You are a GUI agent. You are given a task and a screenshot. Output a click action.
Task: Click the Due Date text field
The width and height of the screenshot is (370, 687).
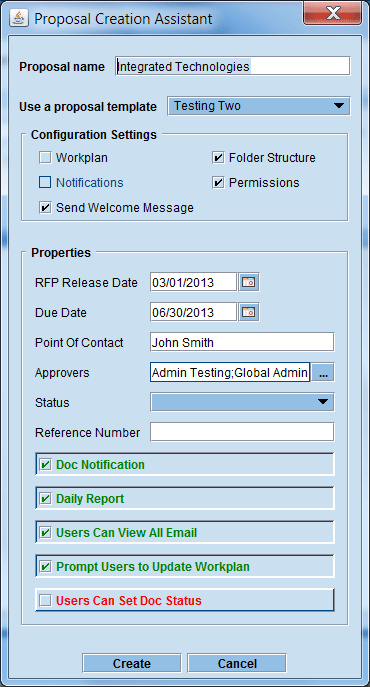tap(193, 312)
